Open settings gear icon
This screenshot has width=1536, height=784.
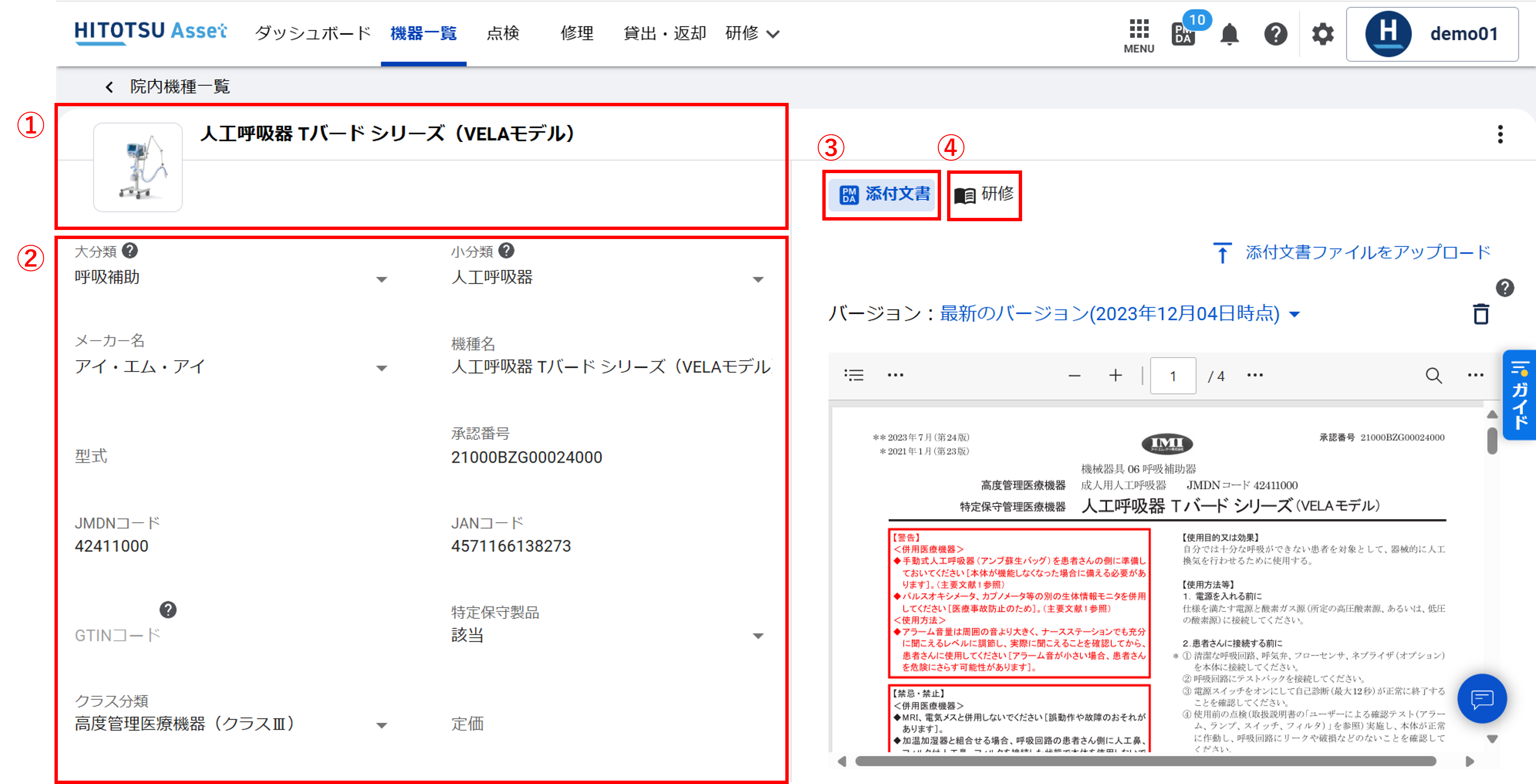(1322, 35)
